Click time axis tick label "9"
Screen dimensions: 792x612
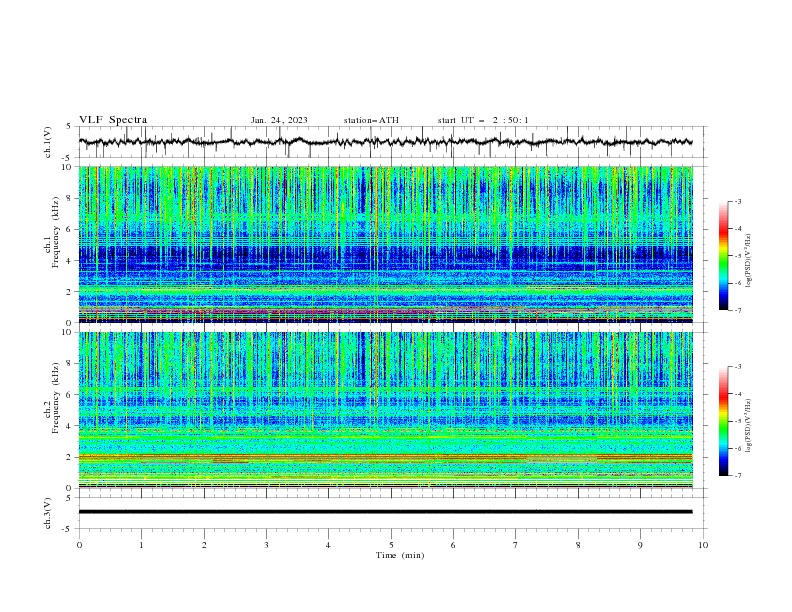point(640,545)
